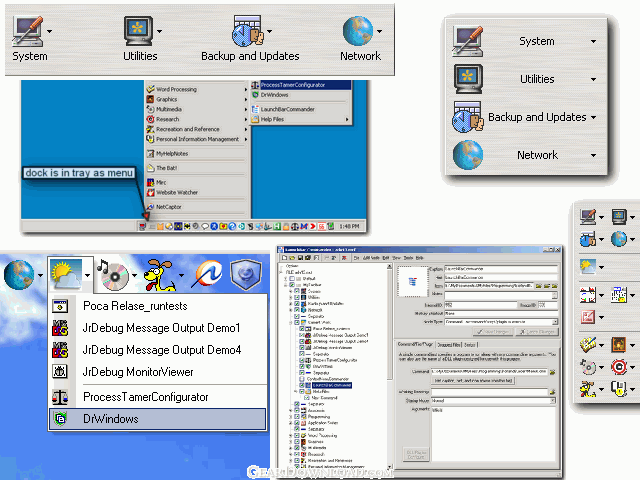Click the New file icon in the configuration toolbar
Screen dimensions: 640x480
(x=284, y=258)
